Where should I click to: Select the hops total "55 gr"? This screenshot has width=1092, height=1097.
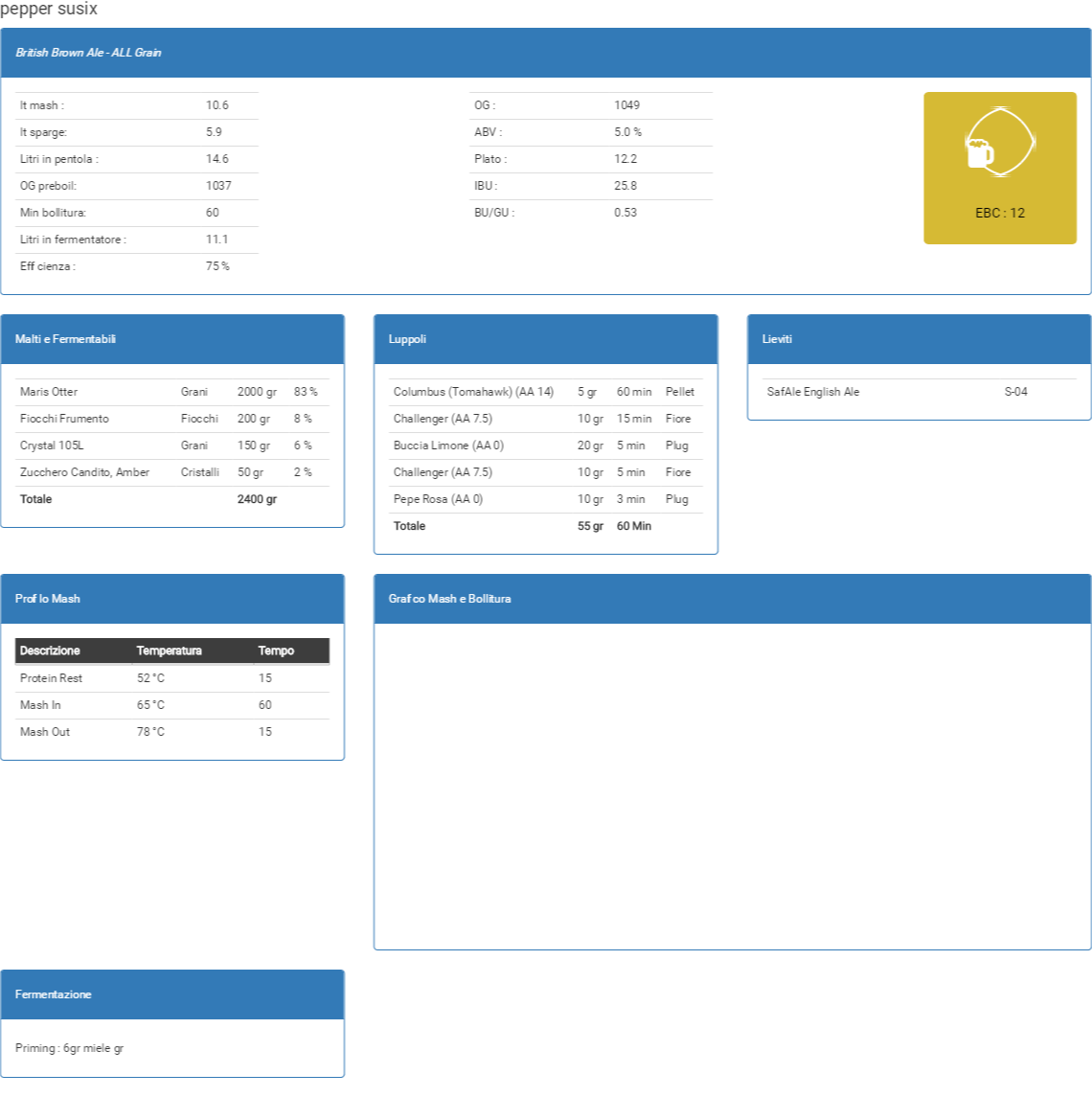click(x=590, y=526)
